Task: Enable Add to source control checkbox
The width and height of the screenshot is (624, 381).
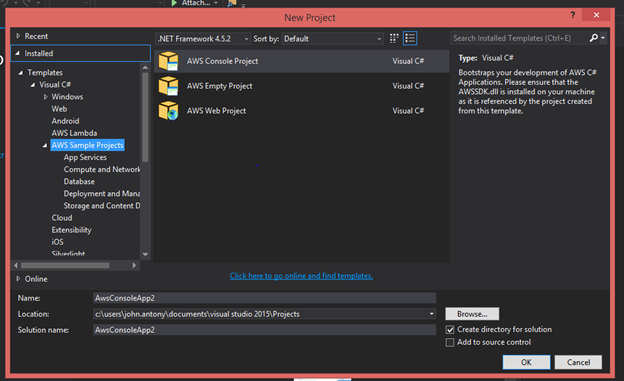Action: pos(450,342)
